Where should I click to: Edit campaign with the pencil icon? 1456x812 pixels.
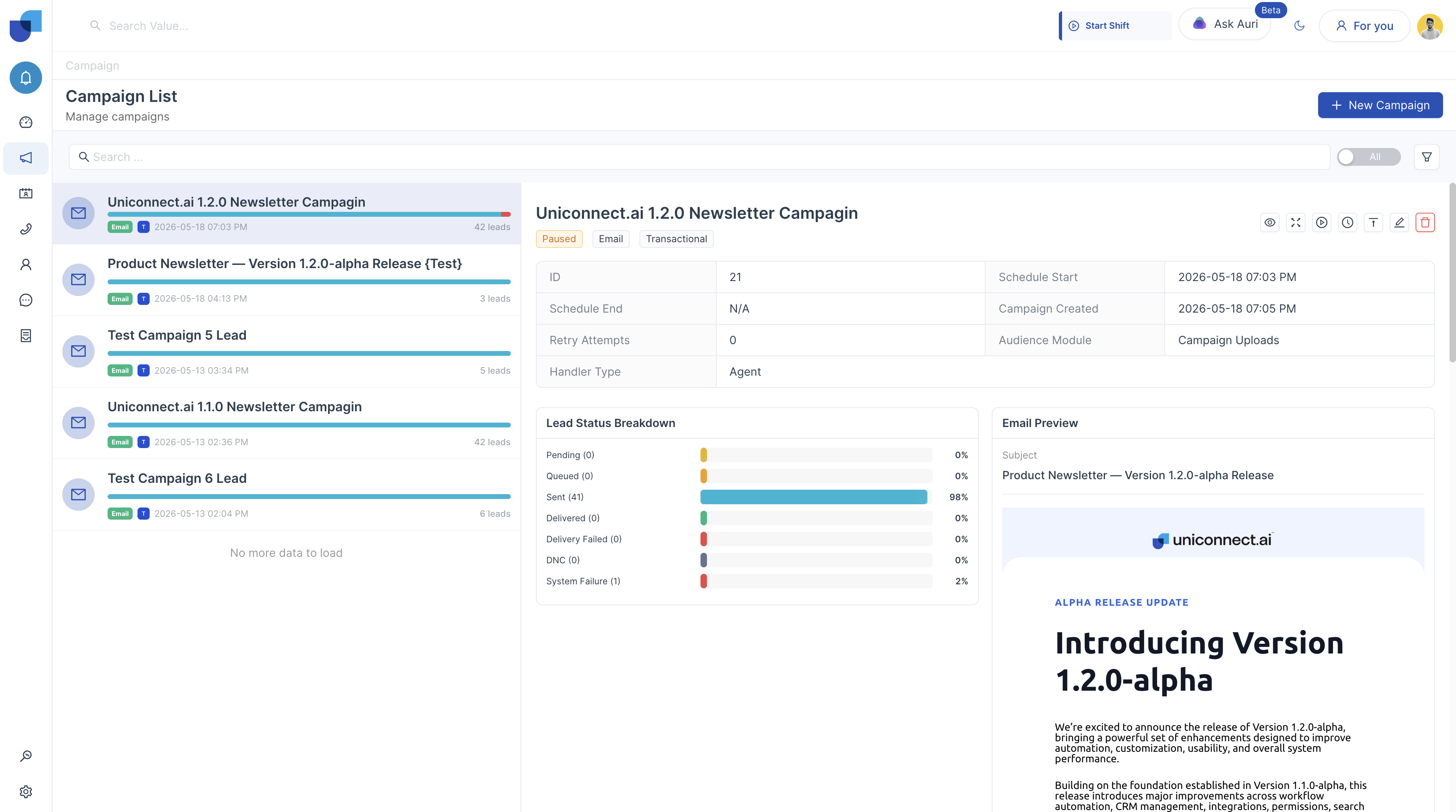[x=1399, y=222]
